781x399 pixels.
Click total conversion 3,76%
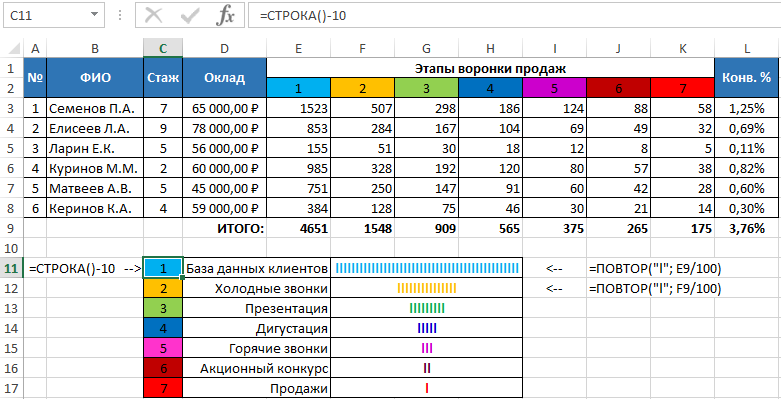(747, 229)
